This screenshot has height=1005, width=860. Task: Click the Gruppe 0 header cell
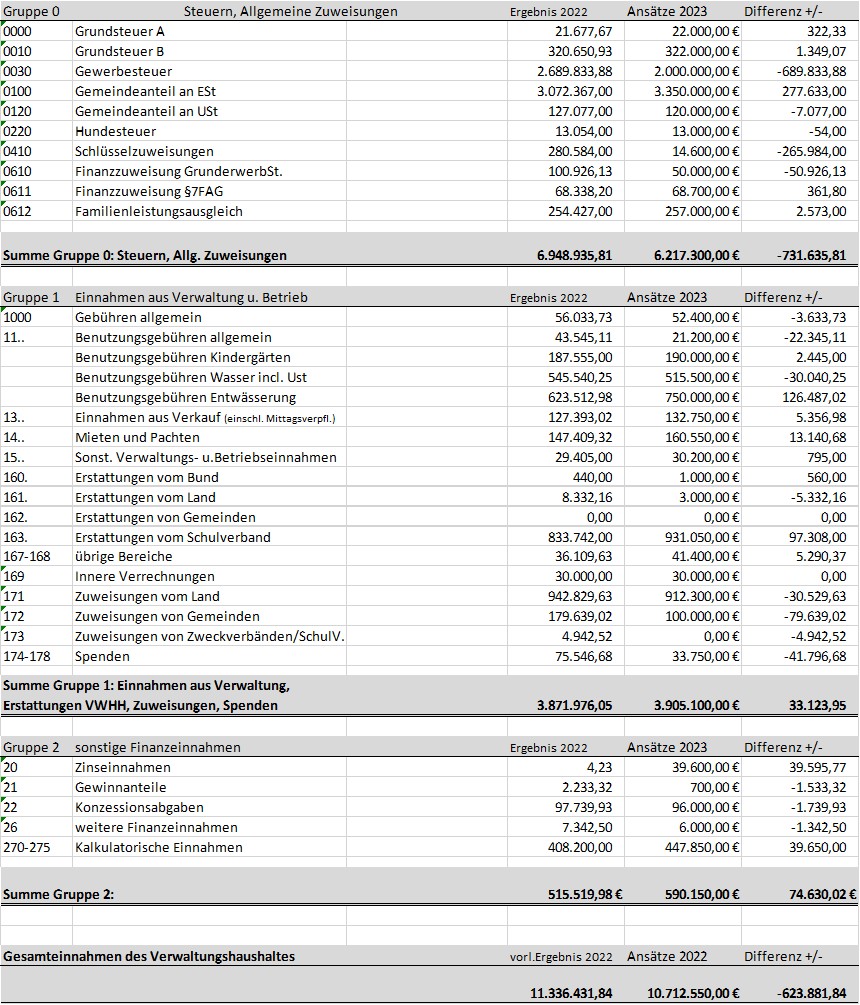37,11
